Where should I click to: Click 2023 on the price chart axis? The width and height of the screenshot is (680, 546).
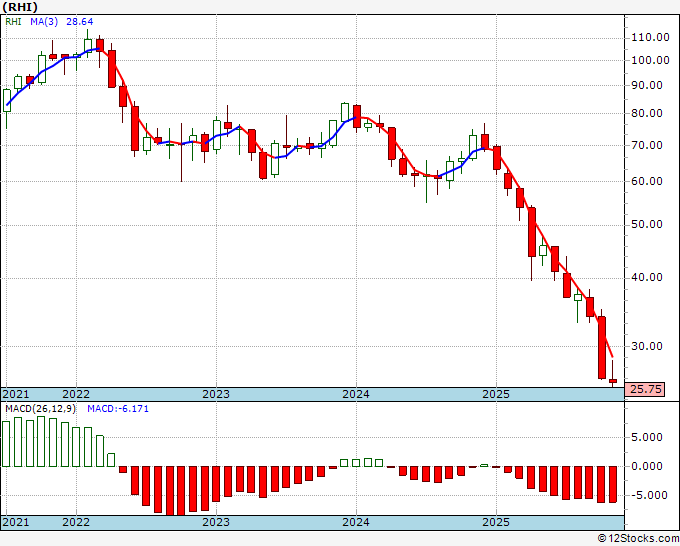coord(216,394)
